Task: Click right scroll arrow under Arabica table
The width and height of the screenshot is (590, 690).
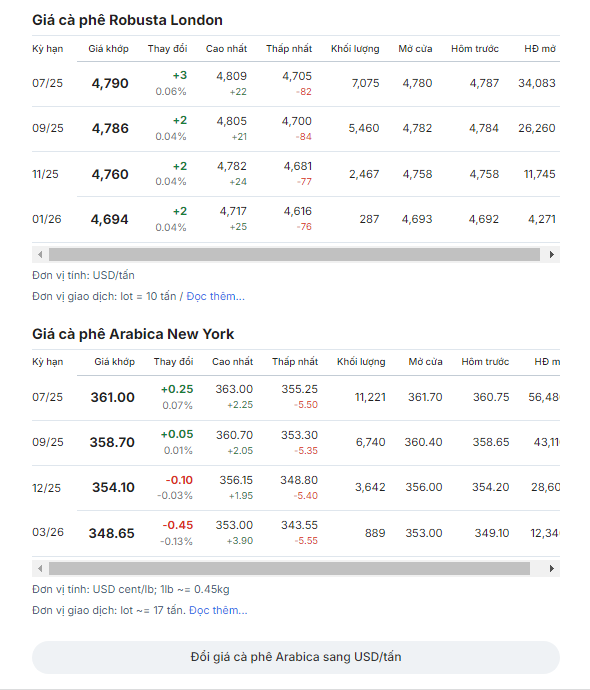Action: coord(551,569)
